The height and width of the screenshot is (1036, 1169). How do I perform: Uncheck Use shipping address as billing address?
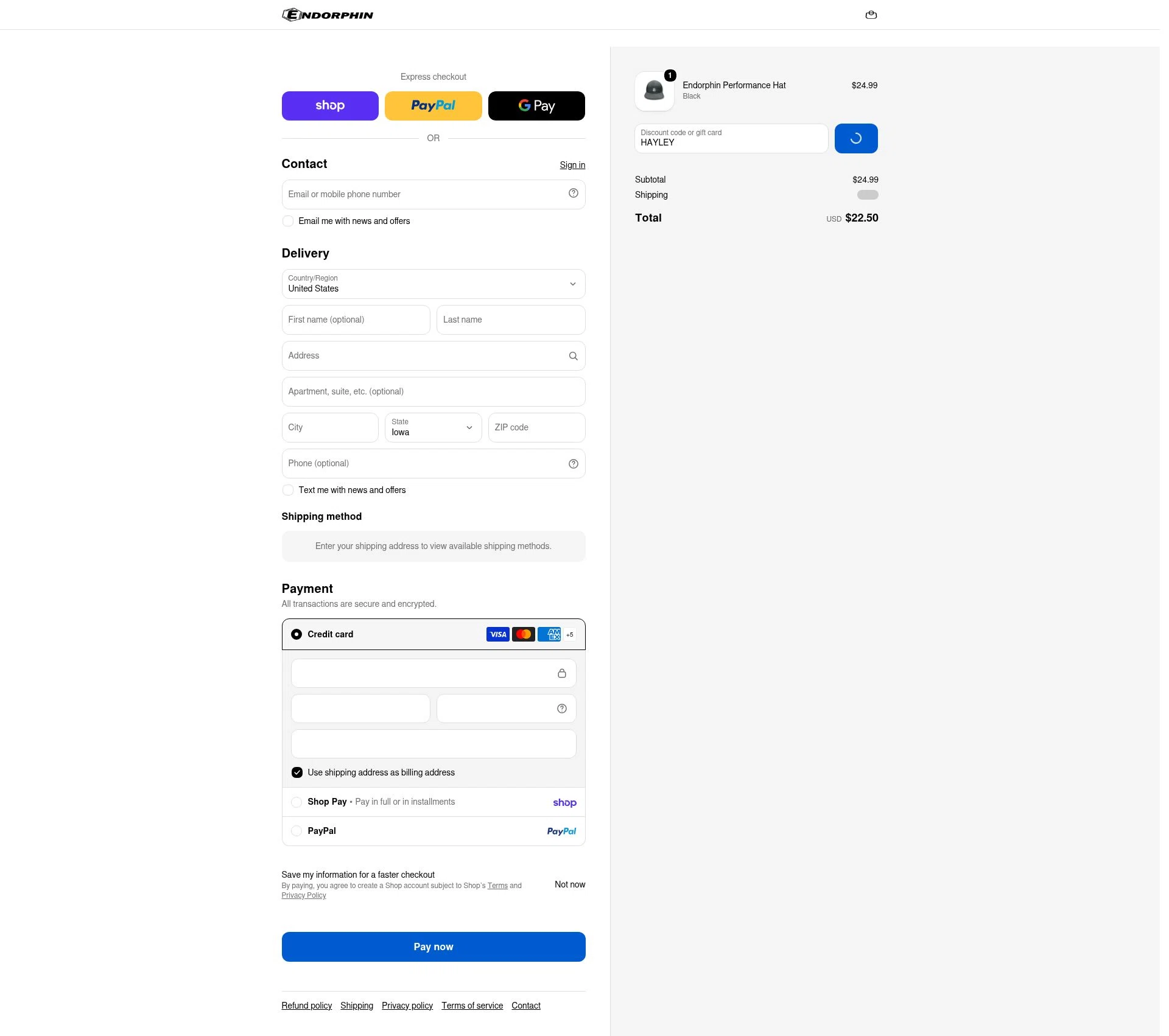pos(297,772)
